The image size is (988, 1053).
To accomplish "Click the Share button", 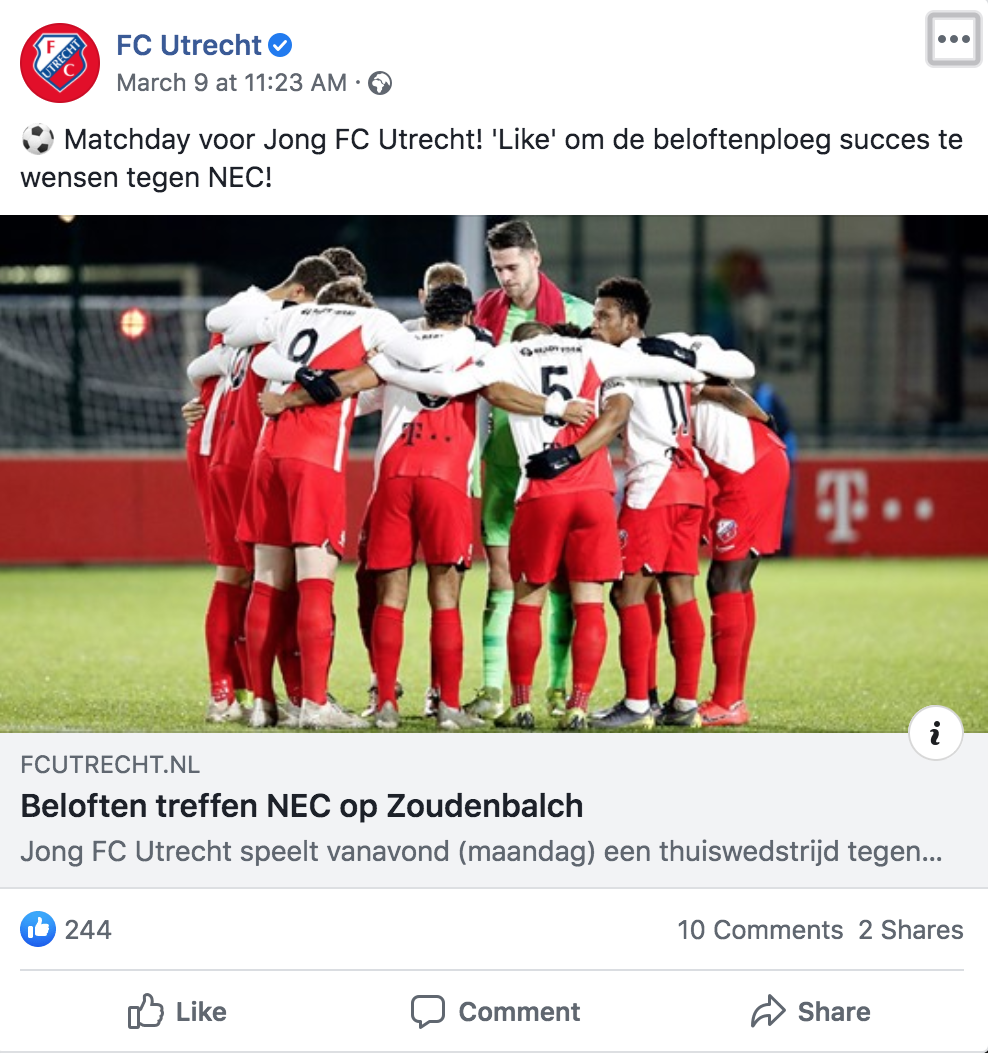I will (811, 1011).
